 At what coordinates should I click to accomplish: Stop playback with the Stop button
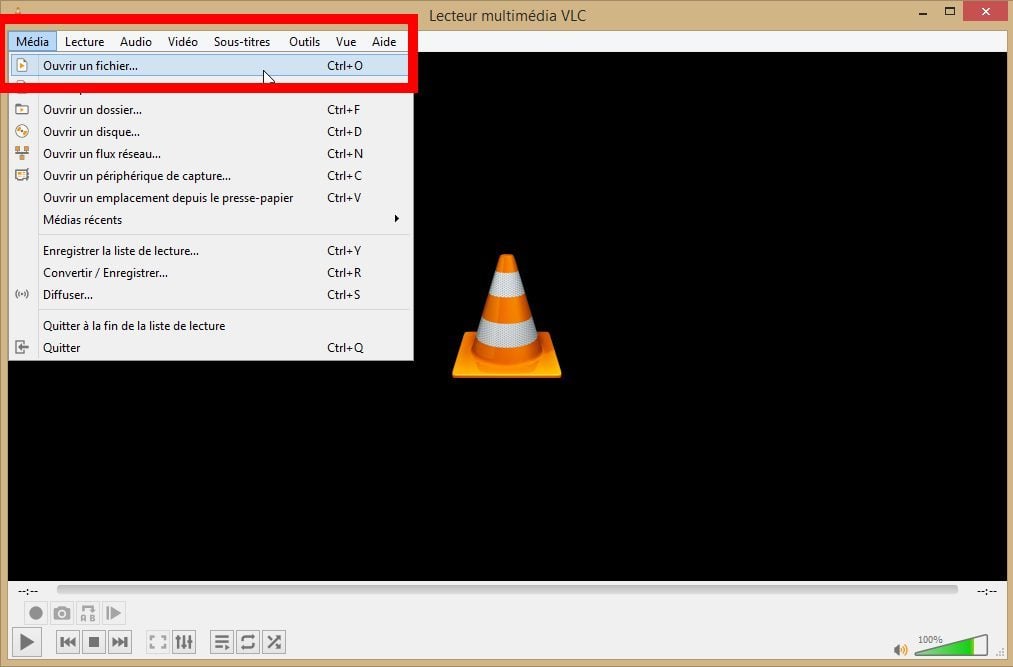pos(94,642)
